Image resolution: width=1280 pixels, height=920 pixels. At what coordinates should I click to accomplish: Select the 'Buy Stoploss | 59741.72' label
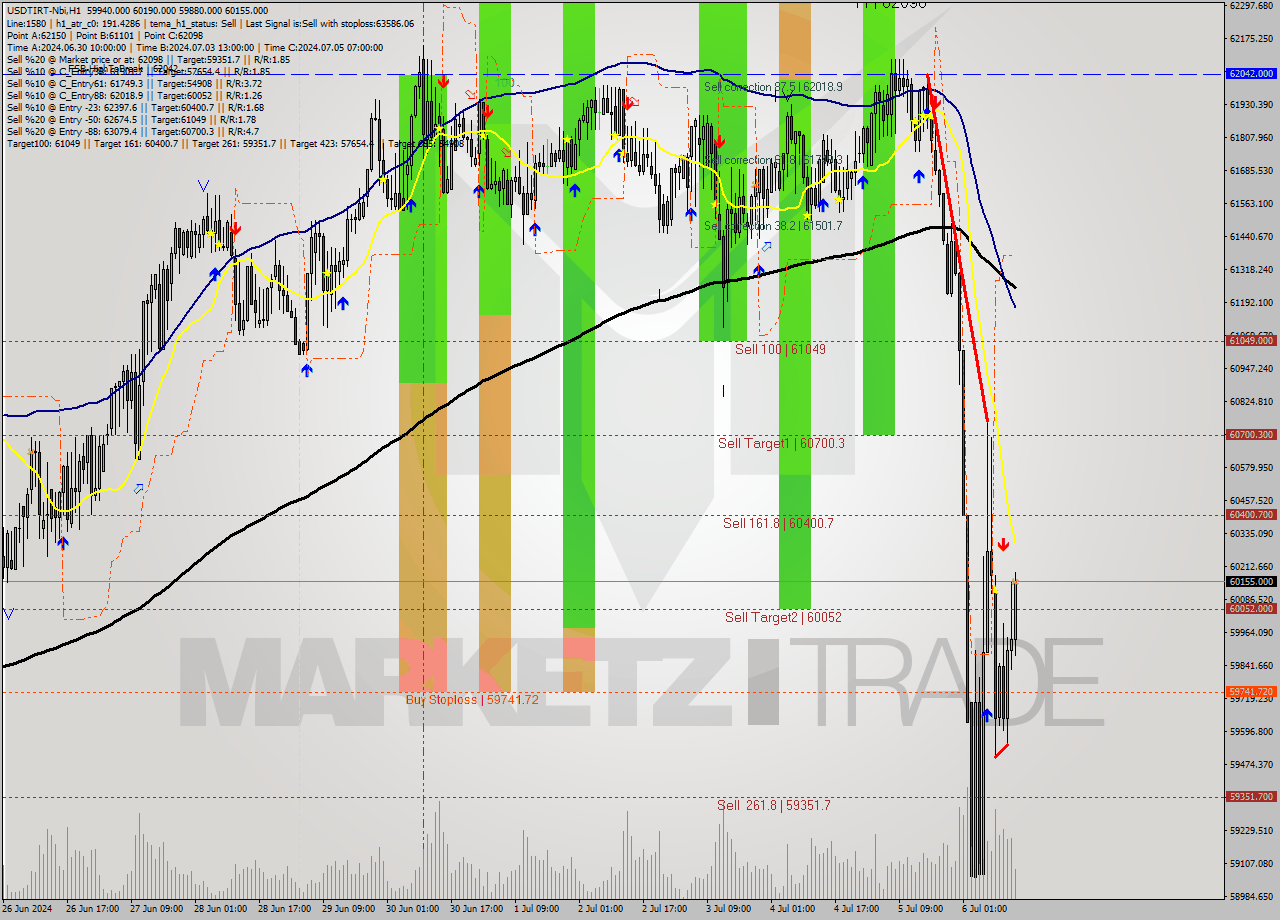coord(472,699)
